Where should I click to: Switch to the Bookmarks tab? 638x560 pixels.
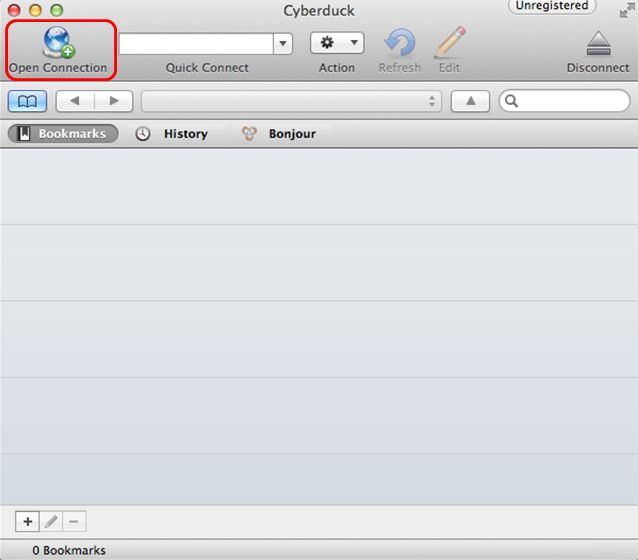(x=63, y=133)
